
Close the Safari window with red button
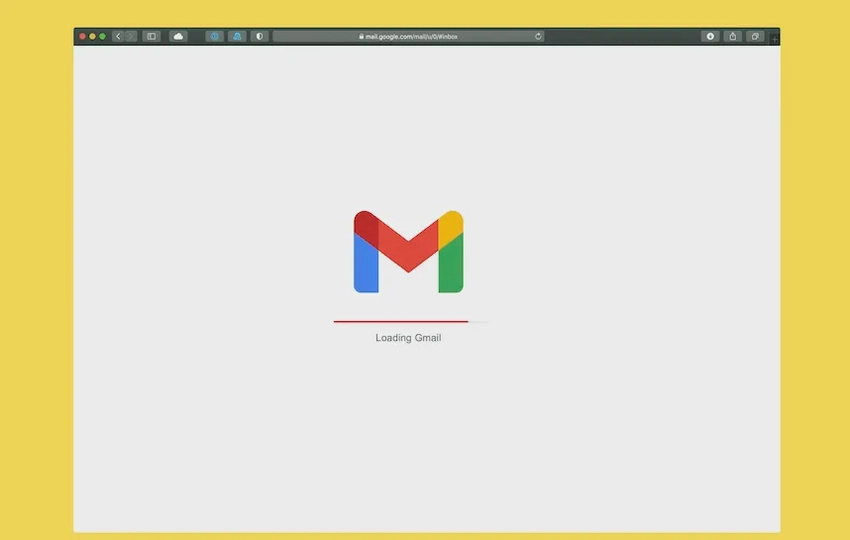[x=82, y=36]
